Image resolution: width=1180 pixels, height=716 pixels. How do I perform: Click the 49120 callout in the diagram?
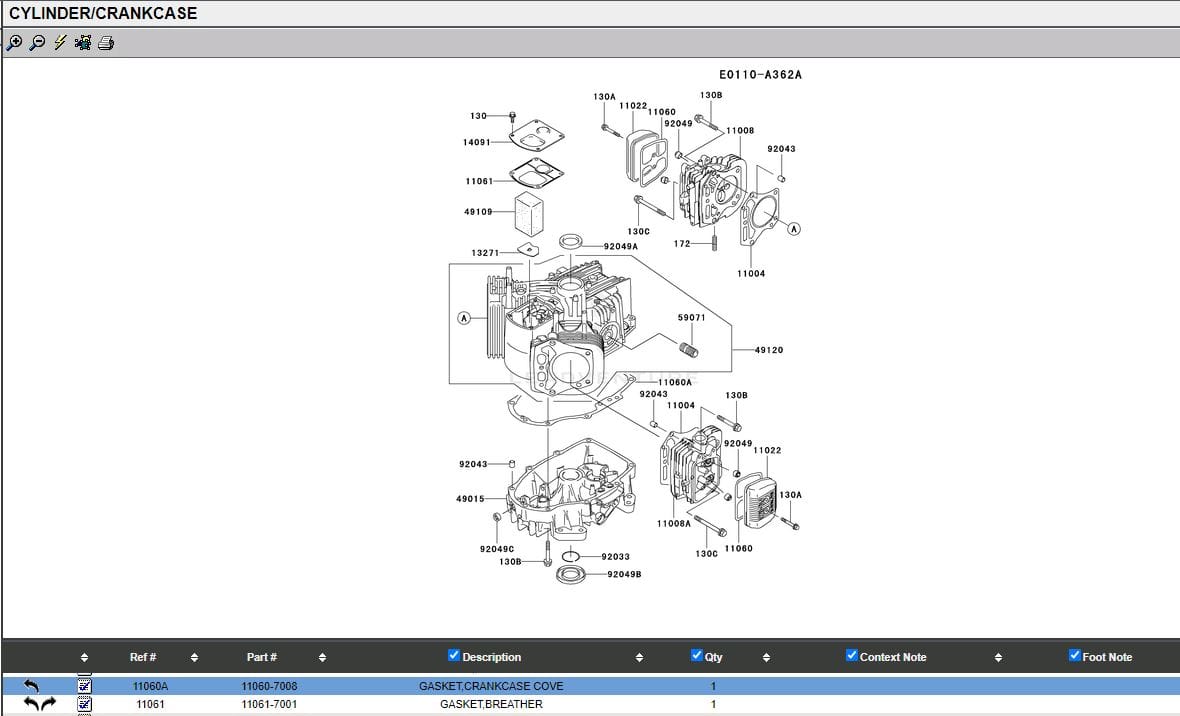[769, 350]
